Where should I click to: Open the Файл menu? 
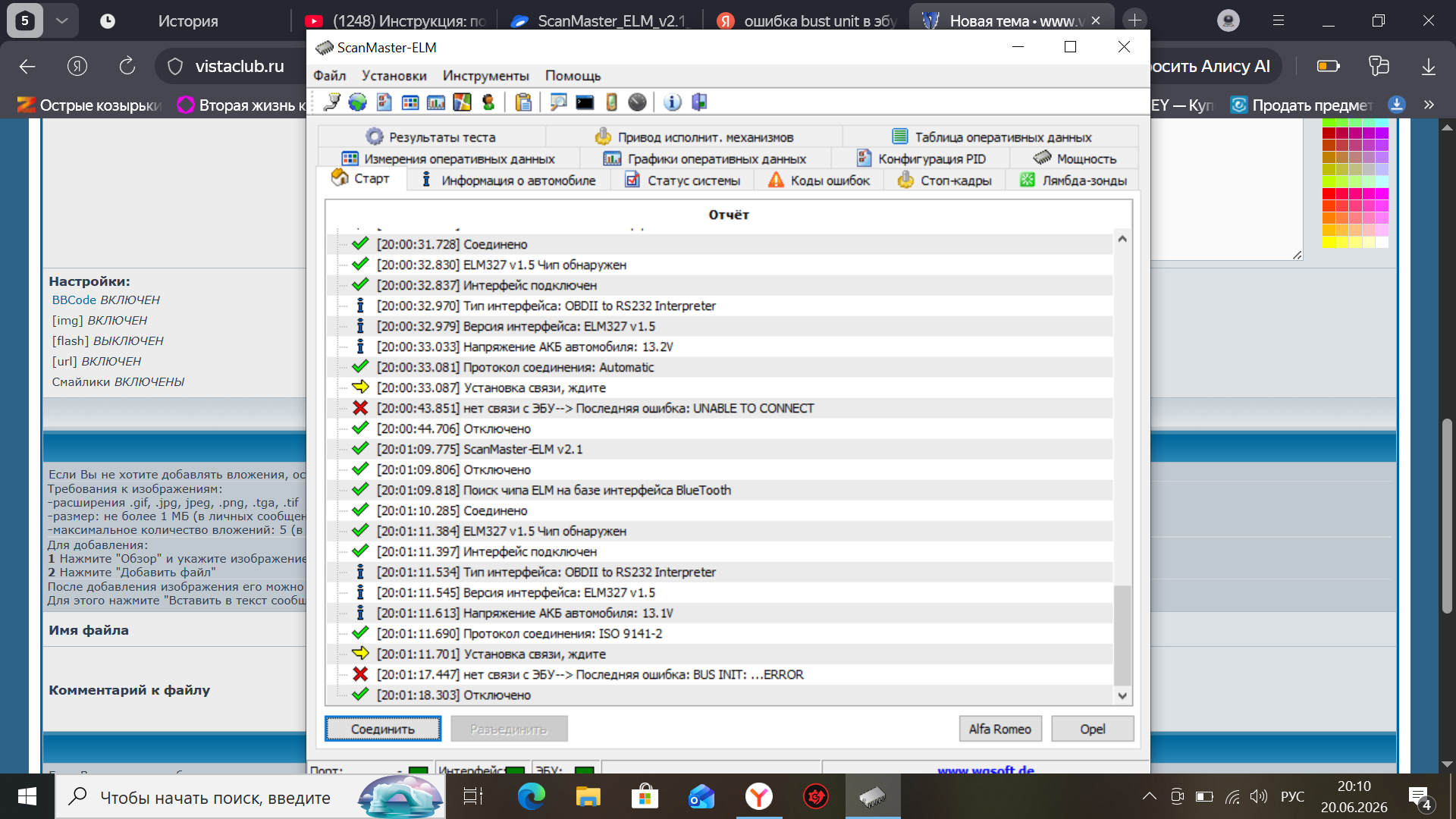point(330,76)
